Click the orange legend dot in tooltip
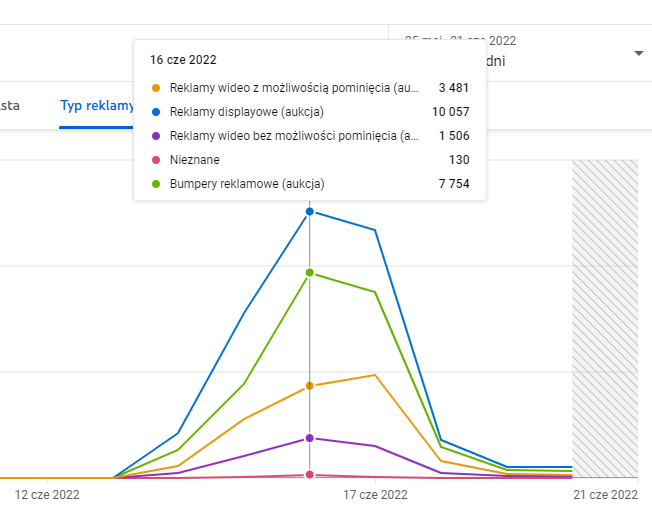Viewport: 652px width, 516px height. click(x=156, y=87)
